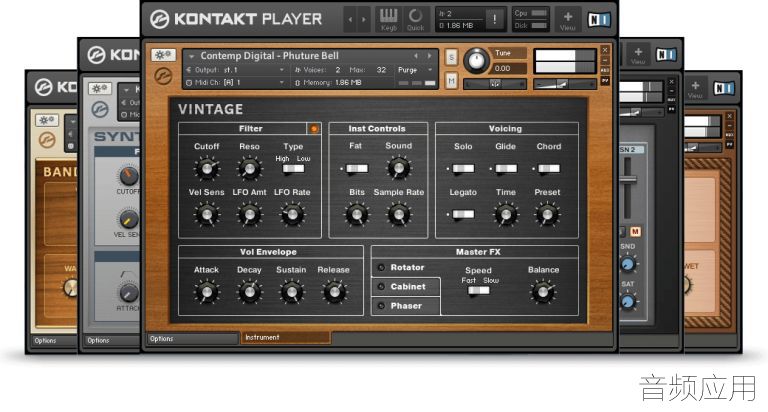This screenshot has width=768, height=412.
Task: Toggle the Filter power button
Action: coord(314,128)
